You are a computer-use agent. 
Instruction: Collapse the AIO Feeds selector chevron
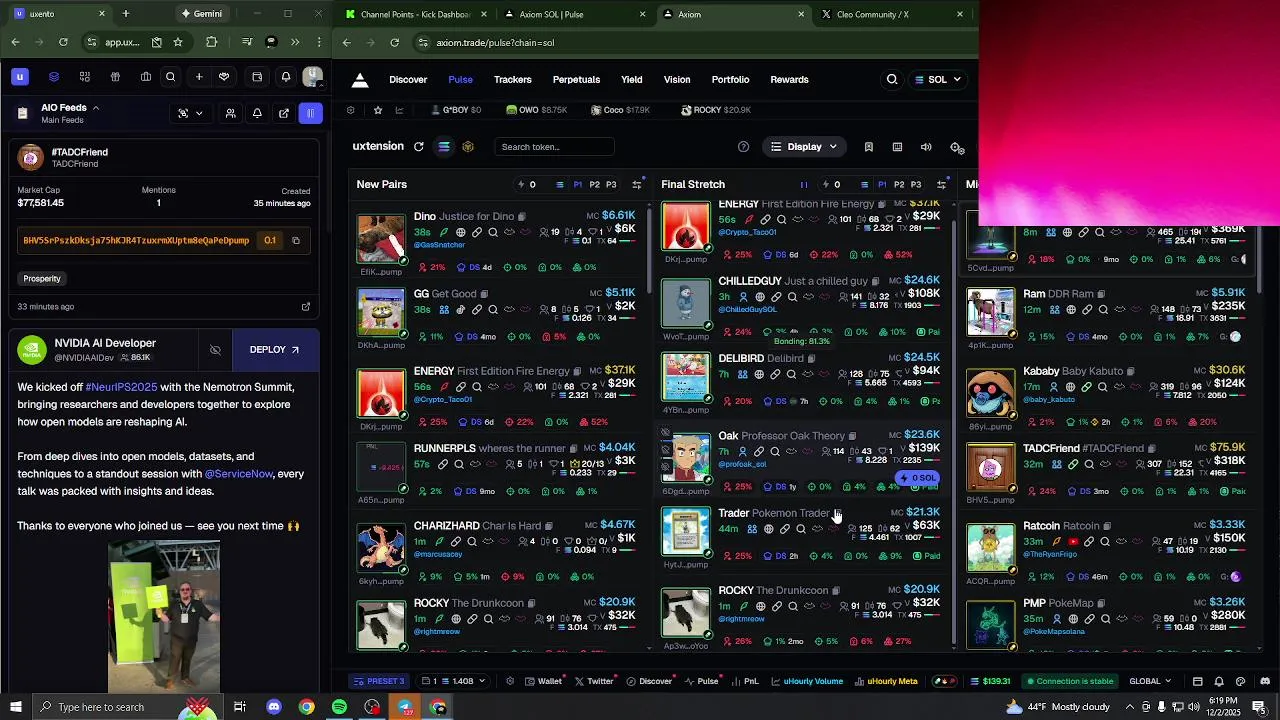coord(96,108)
